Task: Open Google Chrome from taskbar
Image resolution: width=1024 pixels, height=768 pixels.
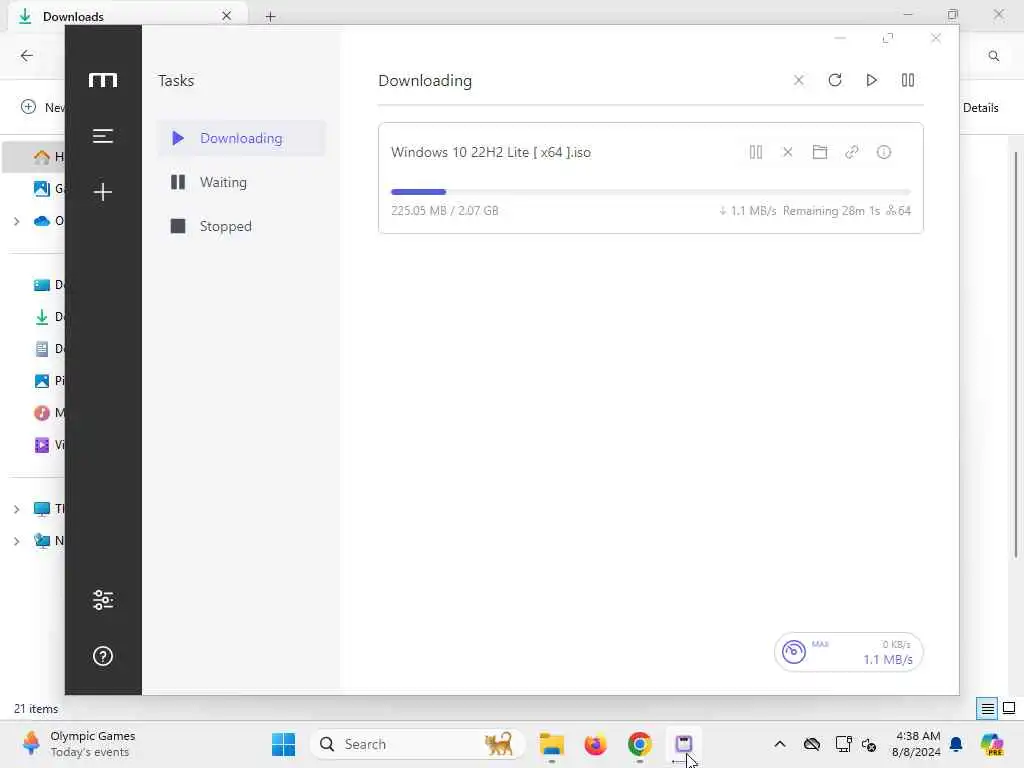Action: tap(639, 744)
